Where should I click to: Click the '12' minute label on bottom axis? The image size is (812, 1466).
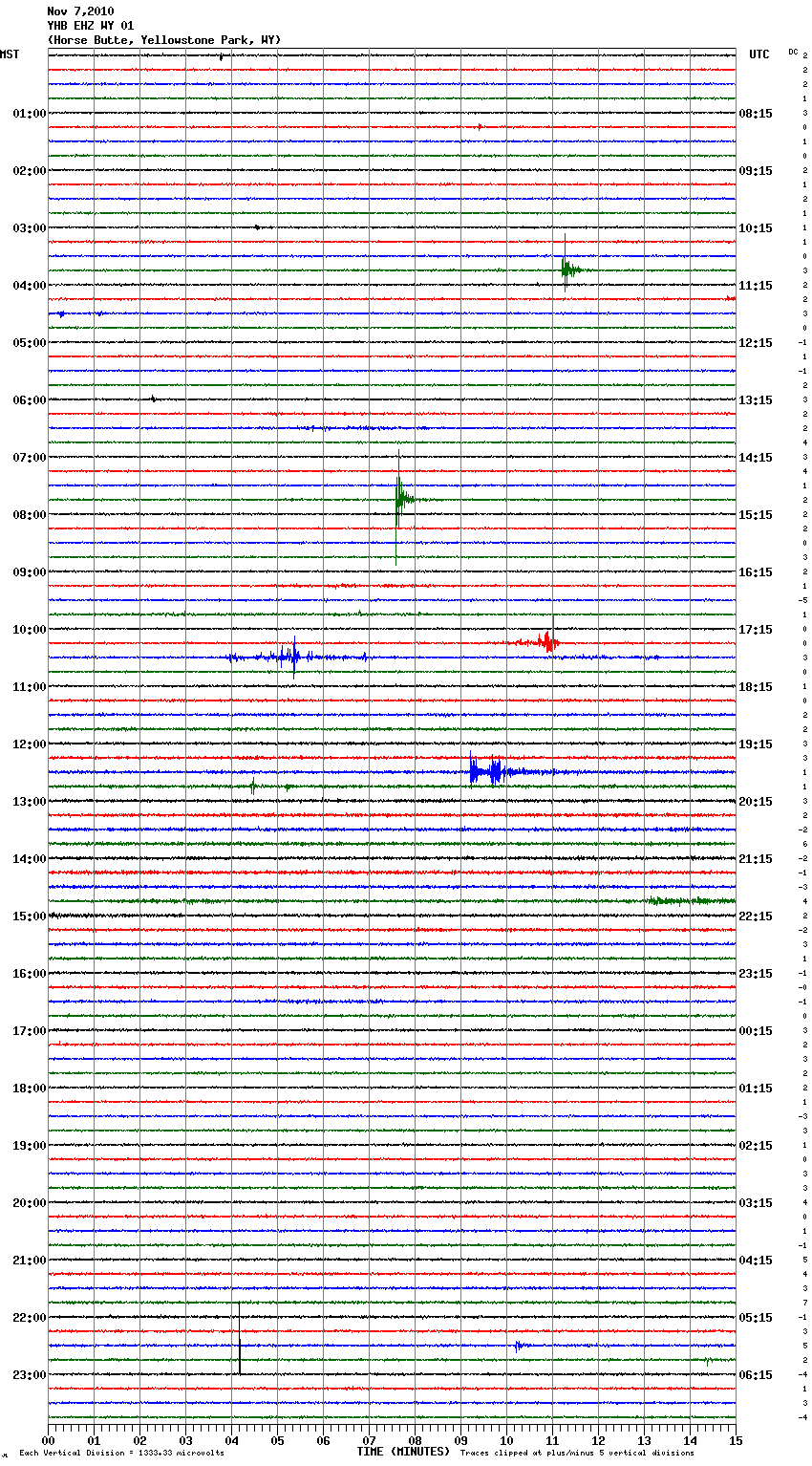(599, 1440)
